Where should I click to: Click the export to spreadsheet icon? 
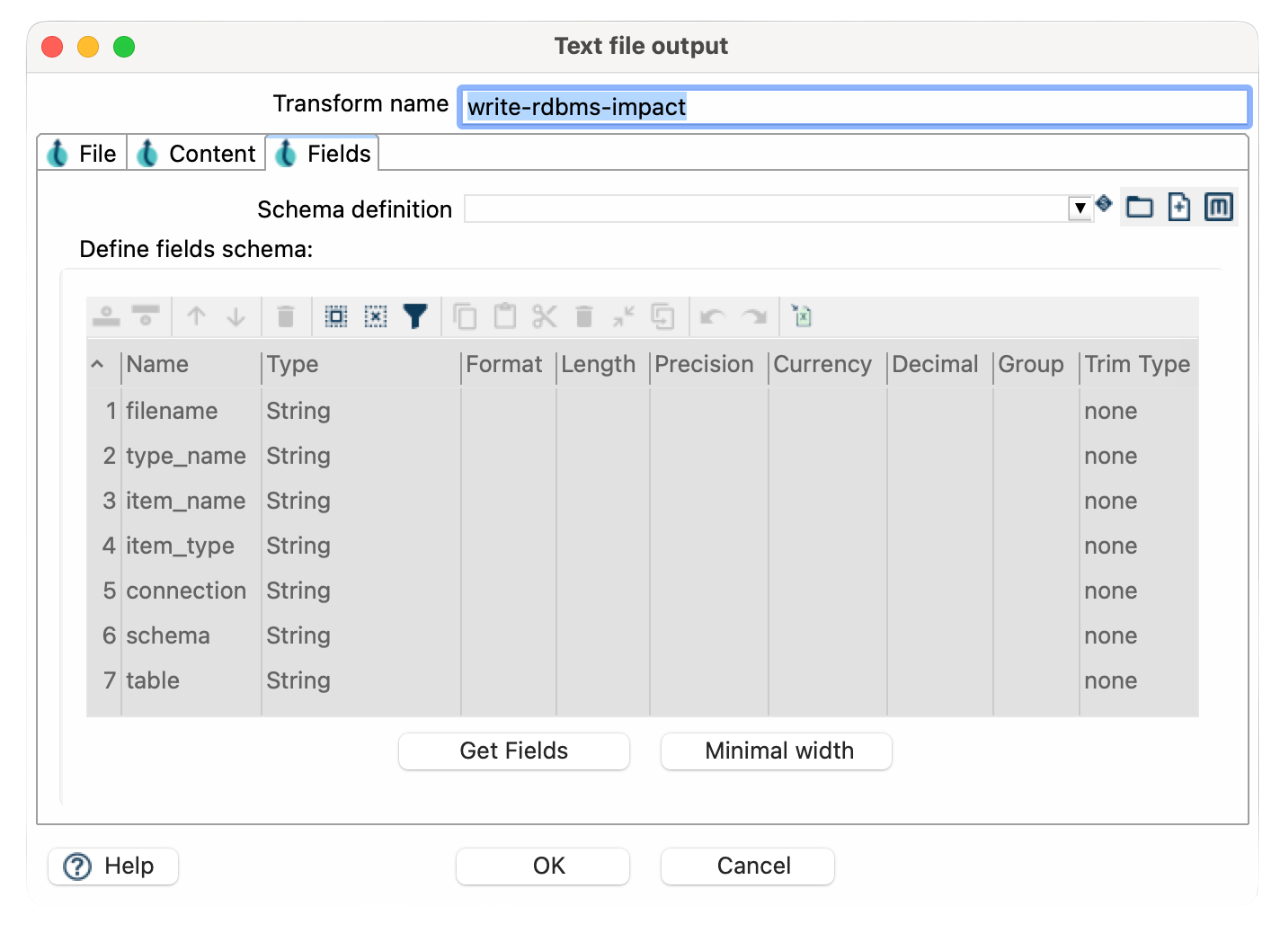[x=802, y=317]
